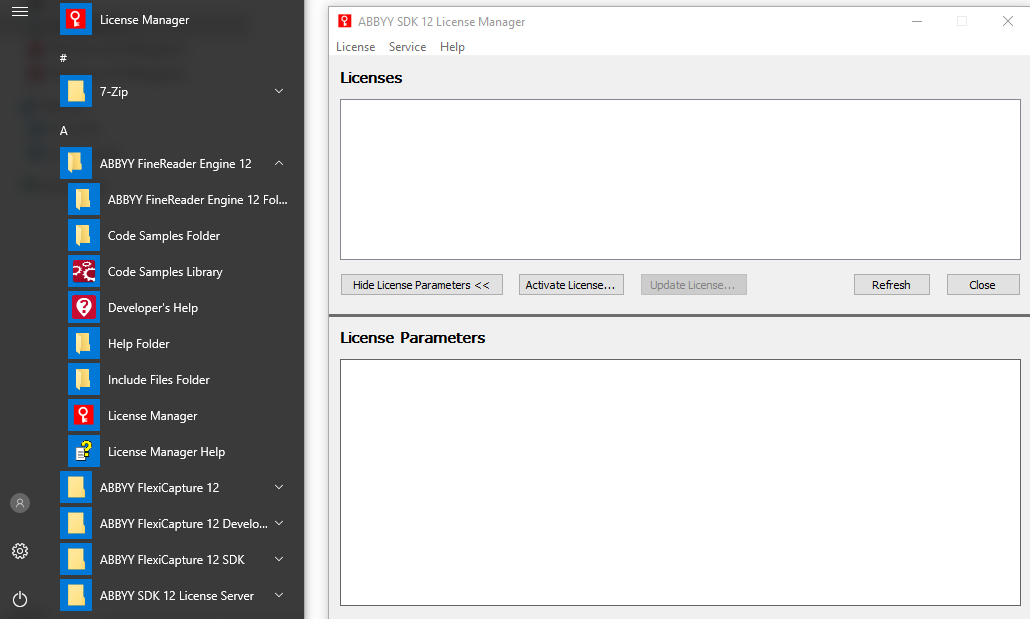
Task: Click the 7-Zip folder icon
Action: (76, 91)
